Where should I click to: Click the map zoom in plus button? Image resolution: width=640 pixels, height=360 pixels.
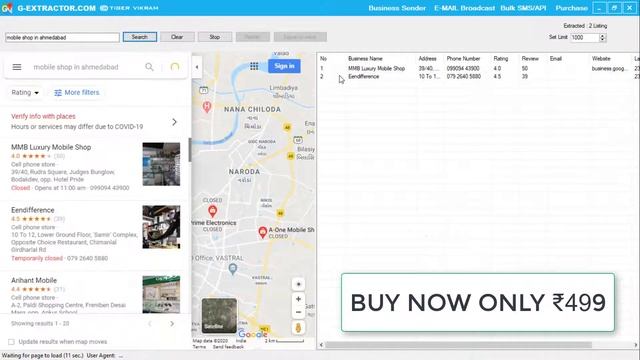click(x=298, y=299)
